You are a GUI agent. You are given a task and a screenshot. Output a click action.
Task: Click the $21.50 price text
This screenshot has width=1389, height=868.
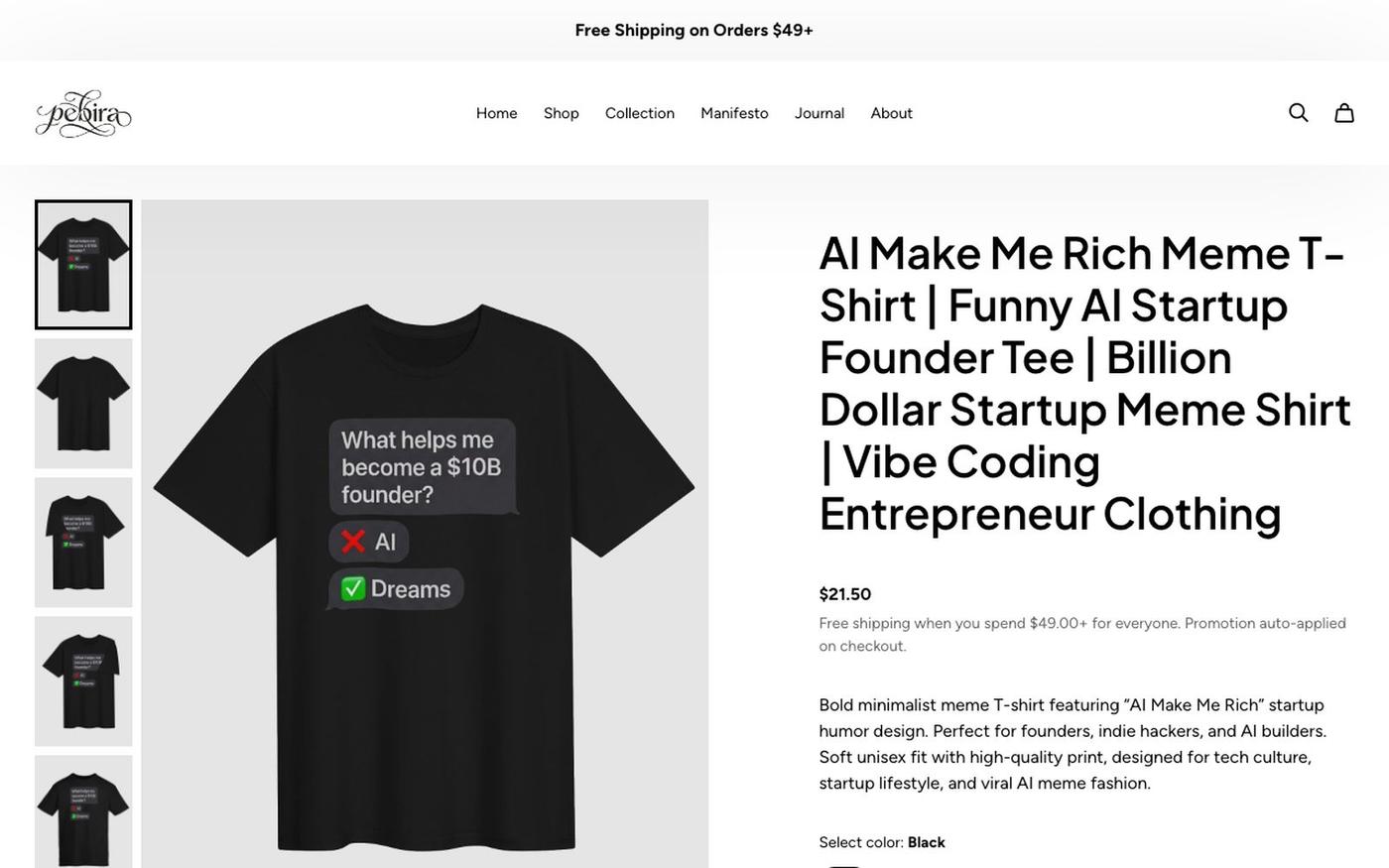(844, 594)
